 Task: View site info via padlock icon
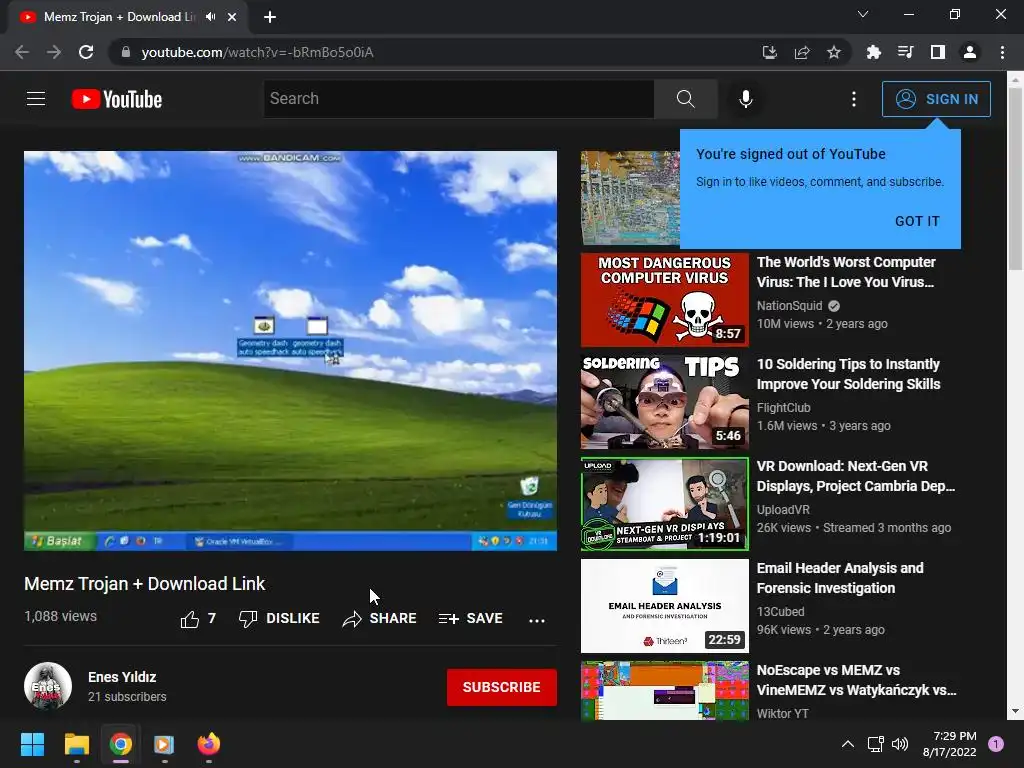[126, 52]
